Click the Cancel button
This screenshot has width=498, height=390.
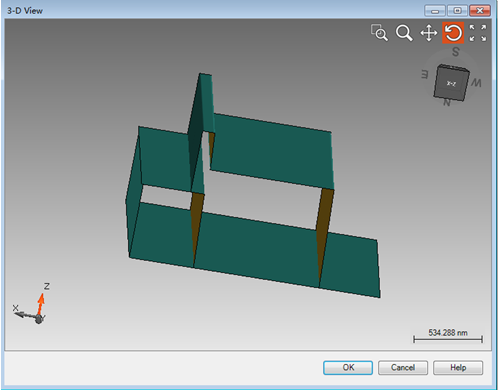[403, 367]
